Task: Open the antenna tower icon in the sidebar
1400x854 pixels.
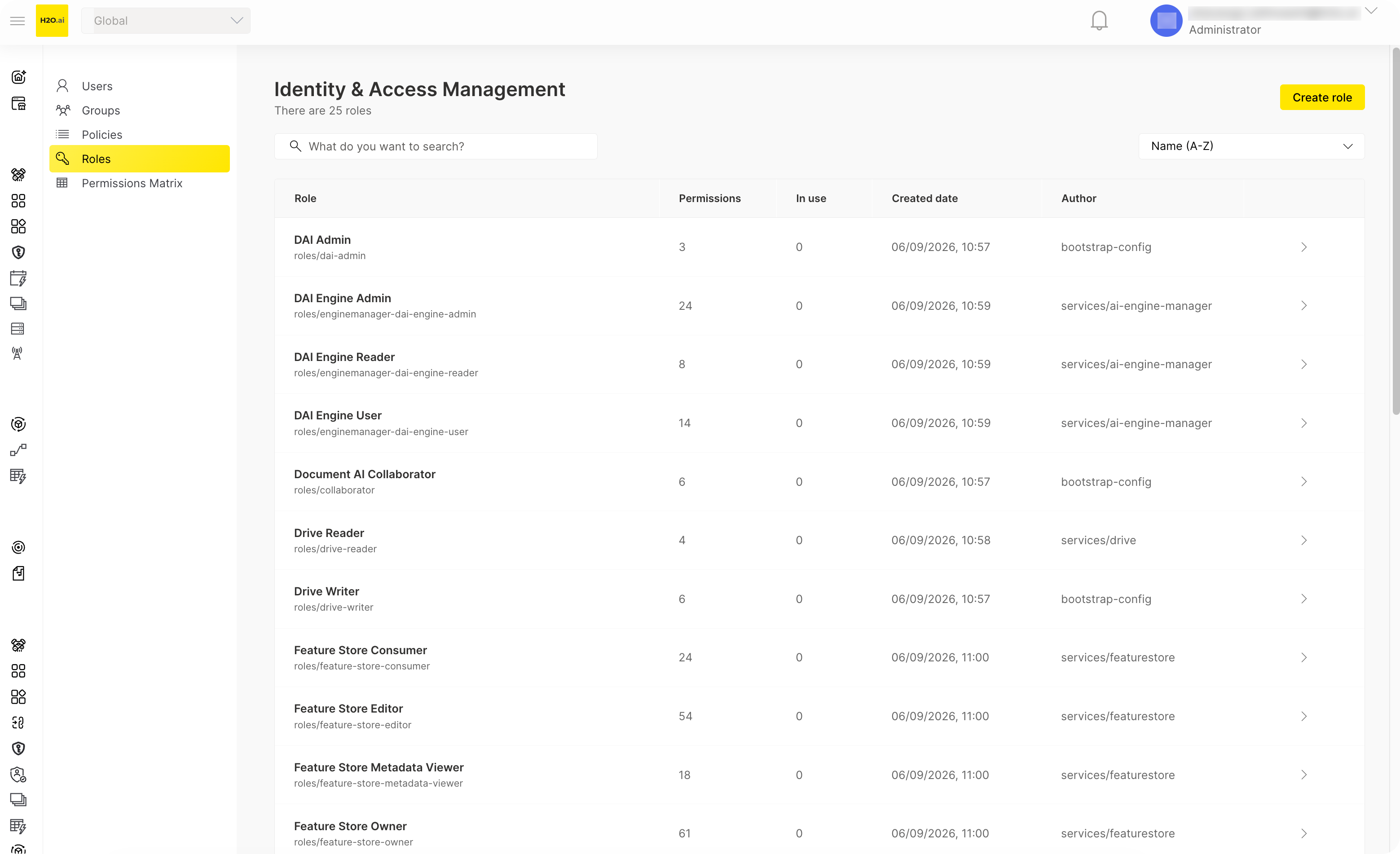Action: coord(18,353)
